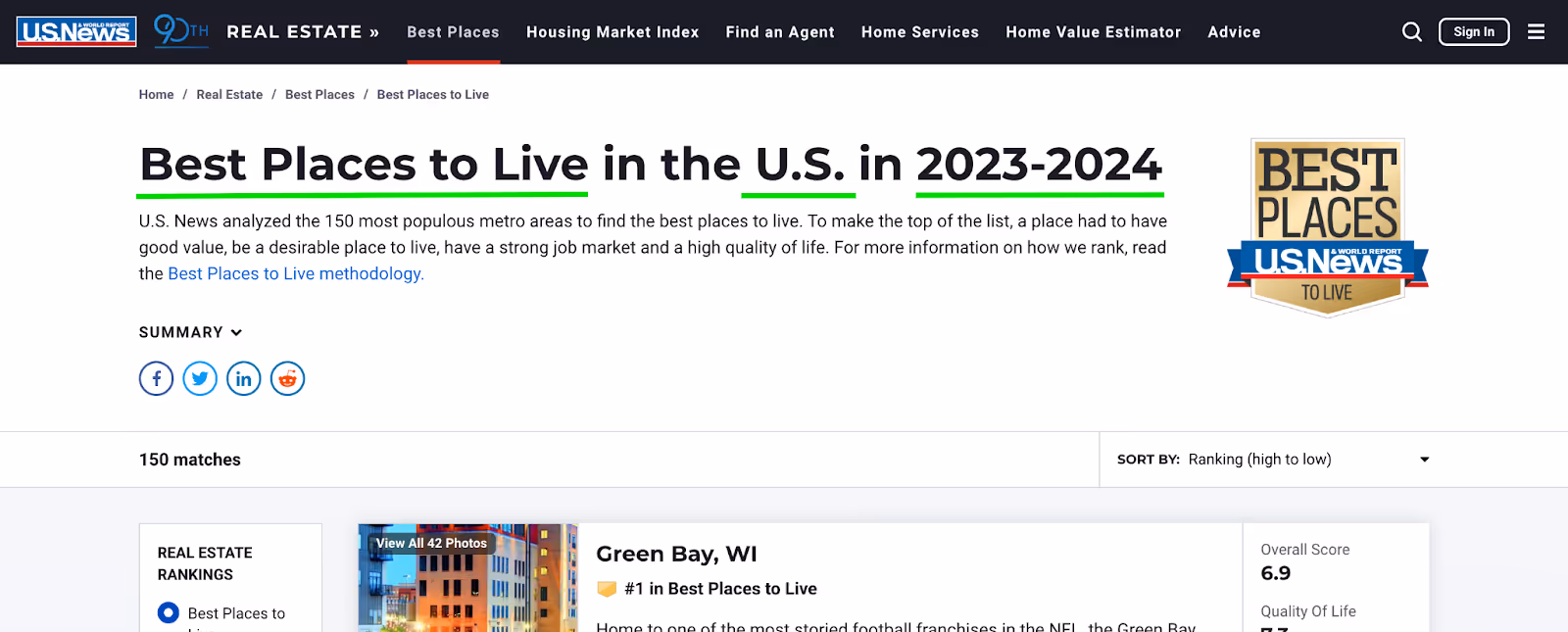Go to the Best Places tab

pyautogui.click(x=453, y=32)
